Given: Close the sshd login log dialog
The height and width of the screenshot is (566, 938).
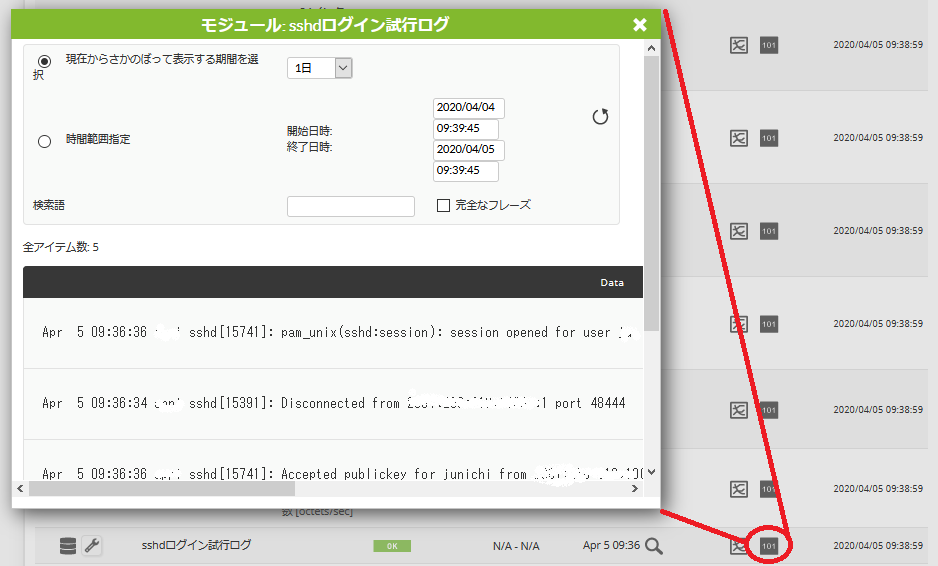Looking at the screenshot, I should (639, 25).
